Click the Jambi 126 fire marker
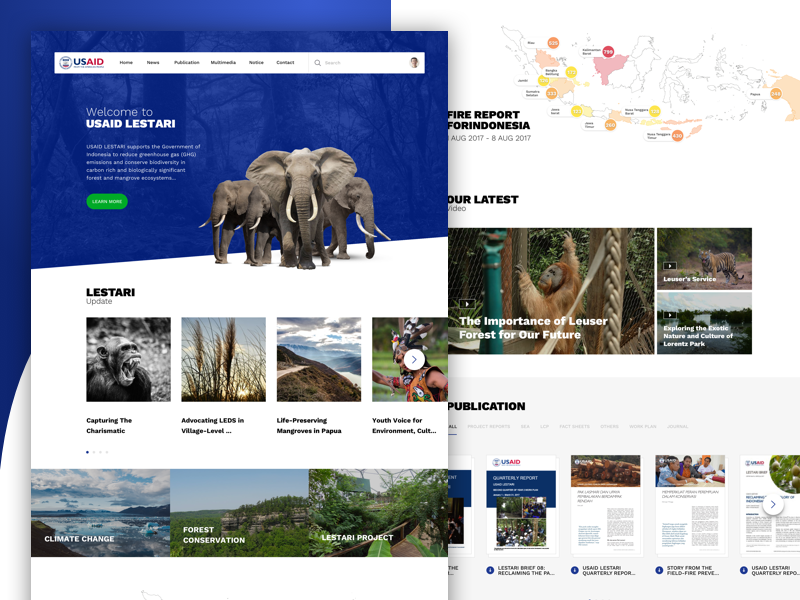Viewport: 800px width, 600px height. coord(543,80)
